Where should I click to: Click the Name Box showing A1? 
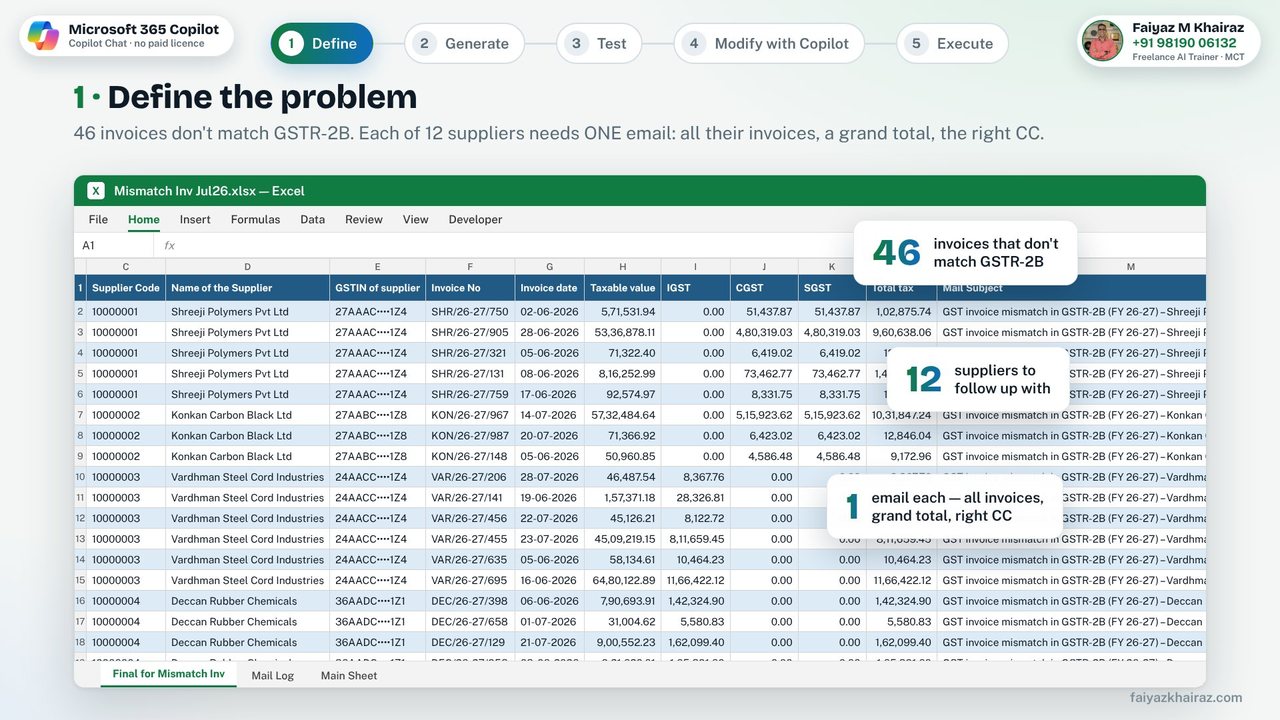coord(113,245)
